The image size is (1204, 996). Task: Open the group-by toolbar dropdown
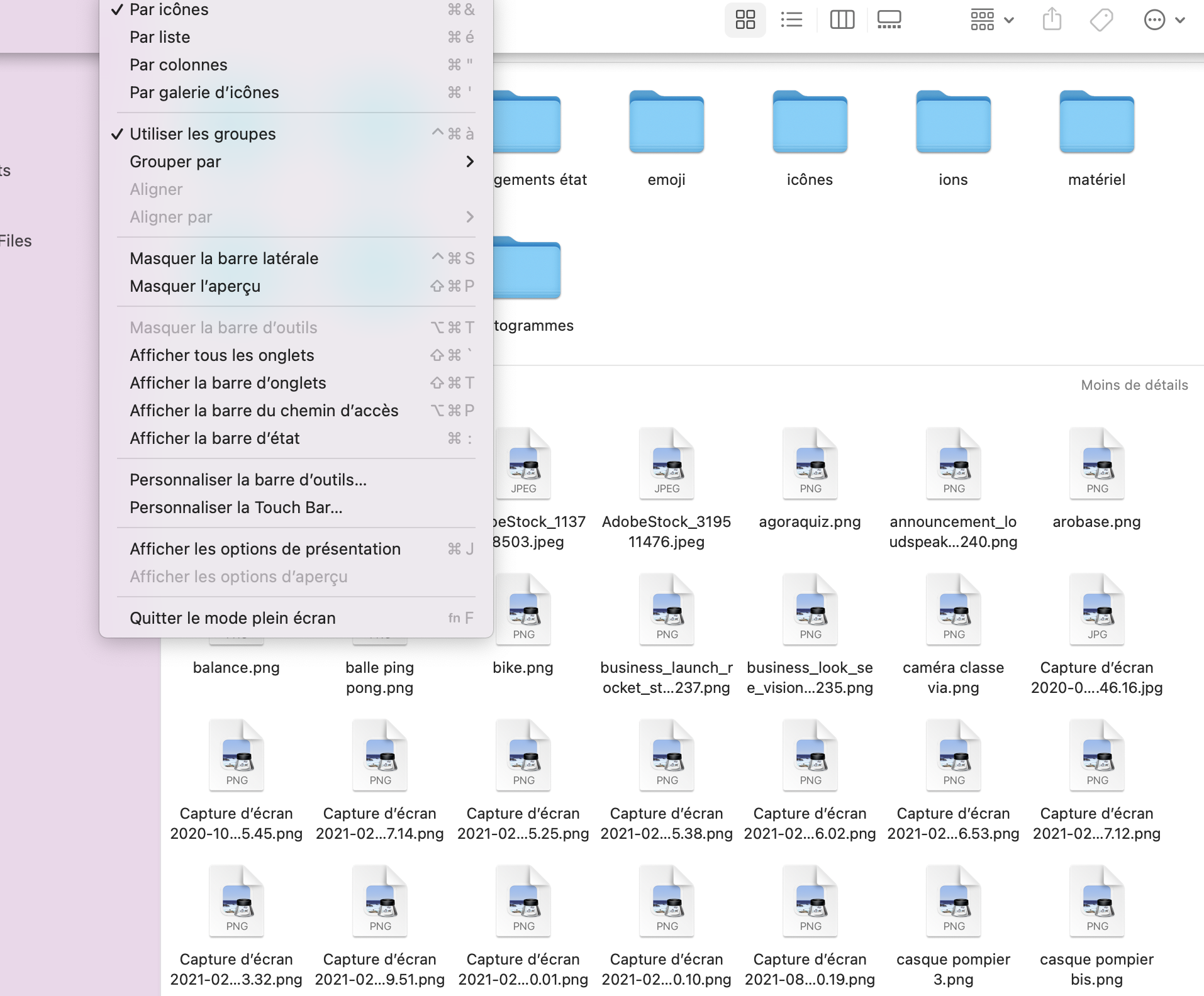[x=992, y=20]
